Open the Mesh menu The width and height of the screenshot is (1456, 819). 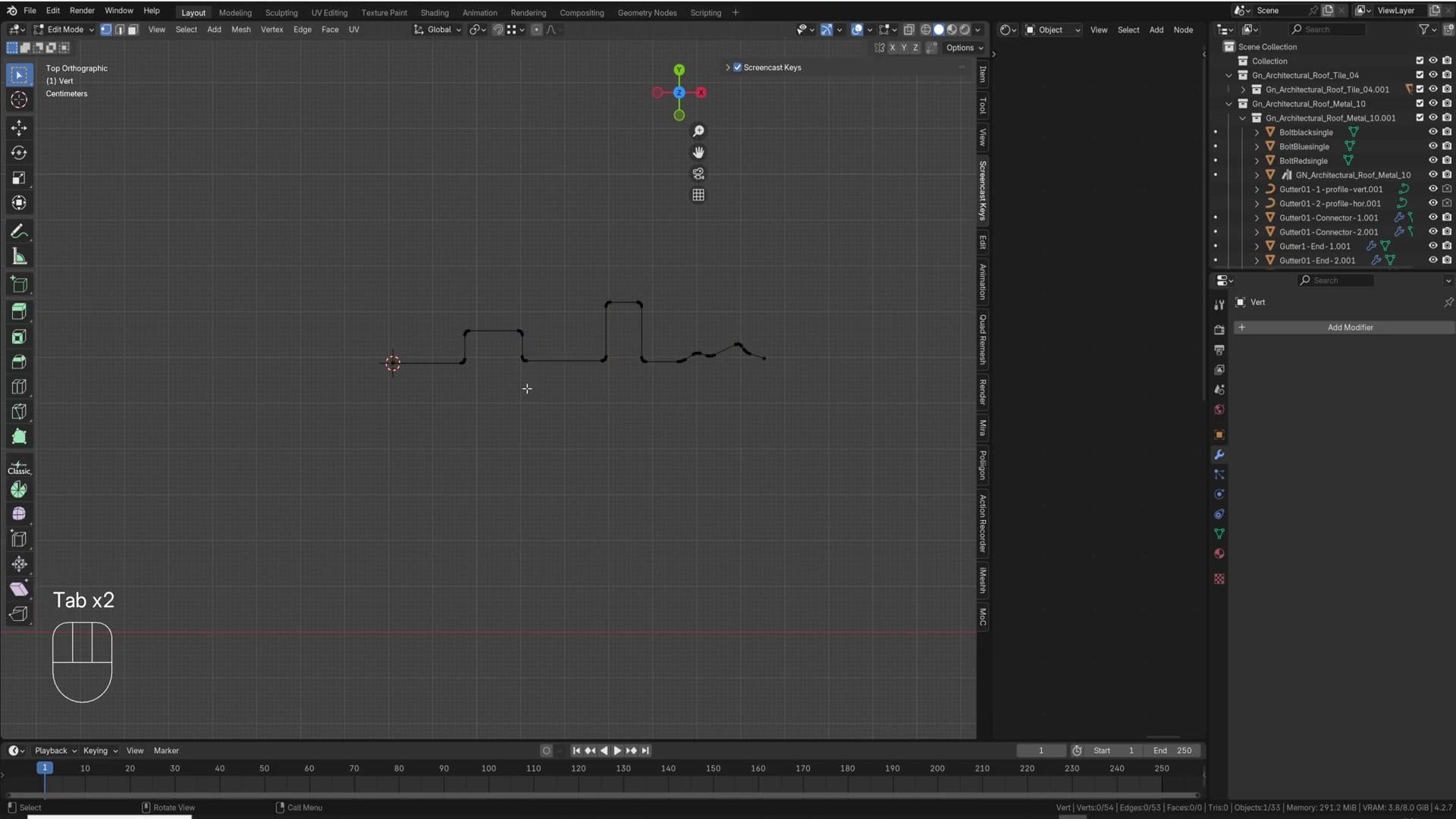pos(240,30)
